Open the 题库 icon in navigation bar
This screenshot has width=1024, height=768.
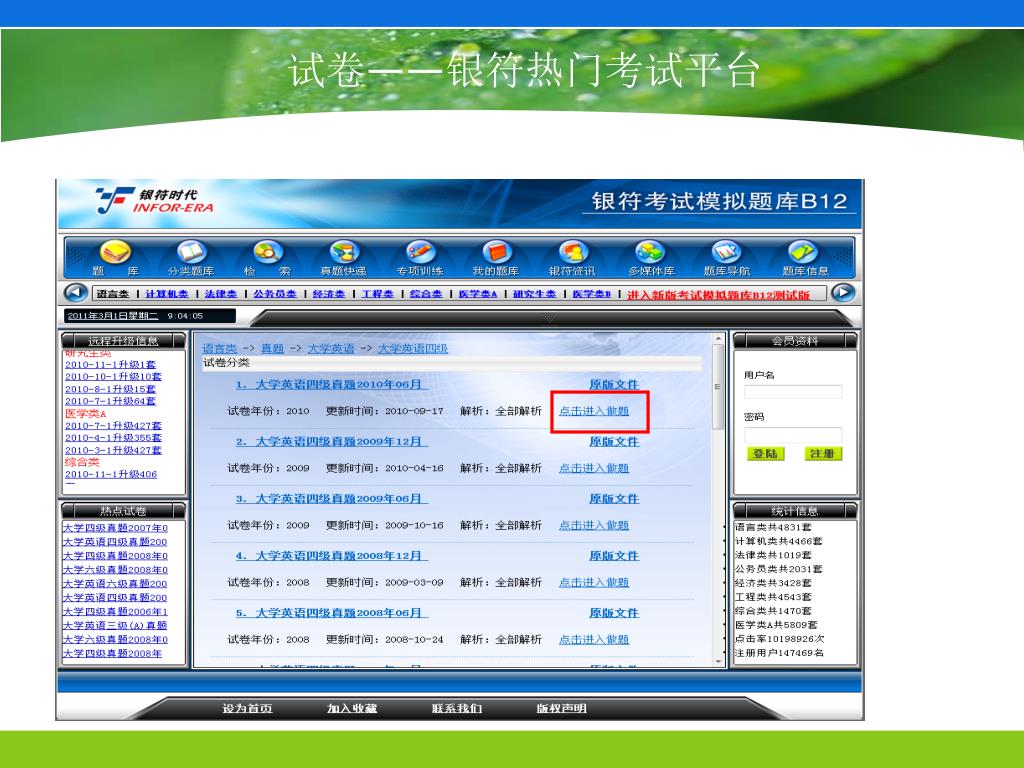116,252
